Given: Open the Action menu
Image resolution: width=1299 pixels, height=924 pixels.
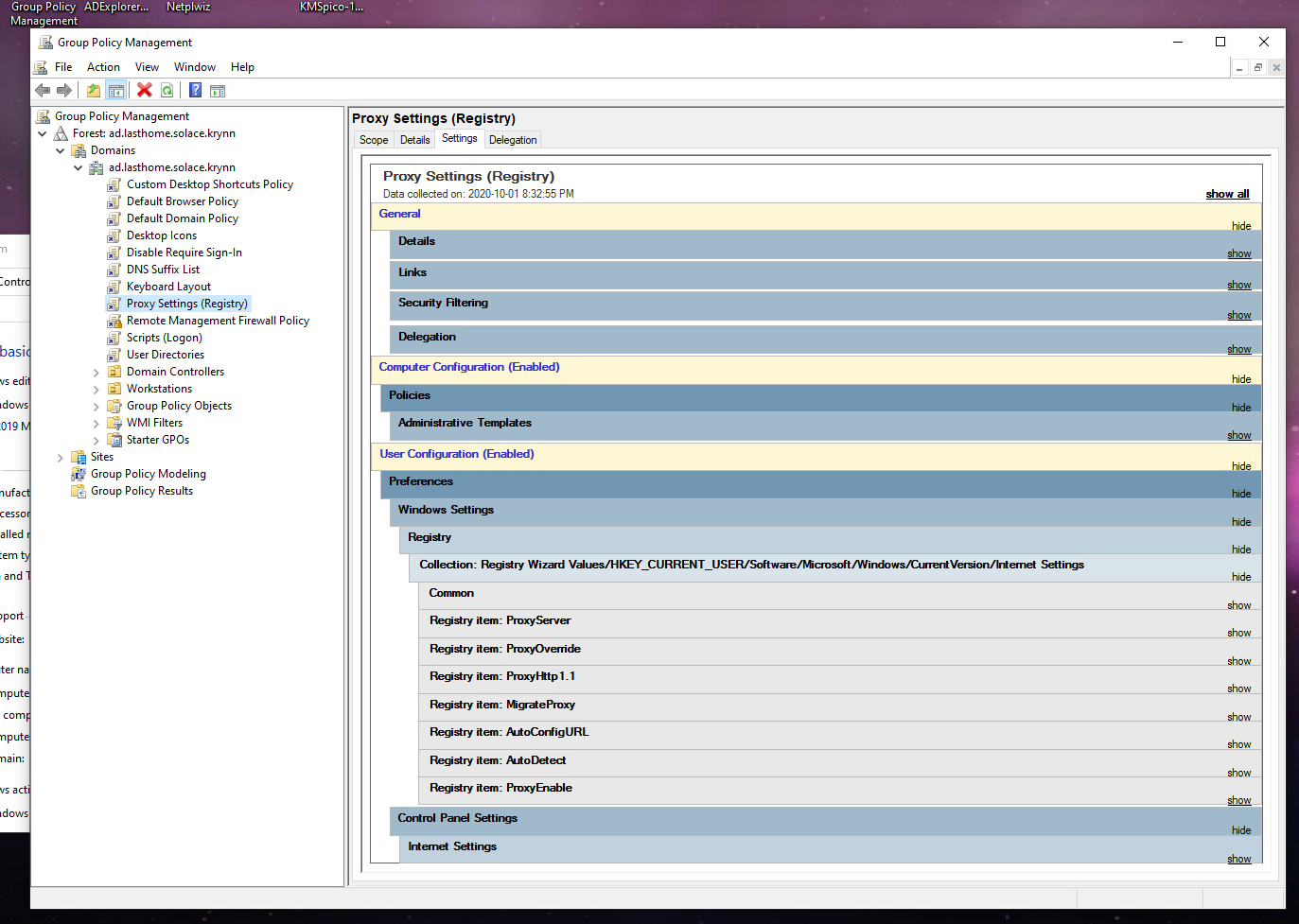Looking at the screenshot, I should point(103,67).
